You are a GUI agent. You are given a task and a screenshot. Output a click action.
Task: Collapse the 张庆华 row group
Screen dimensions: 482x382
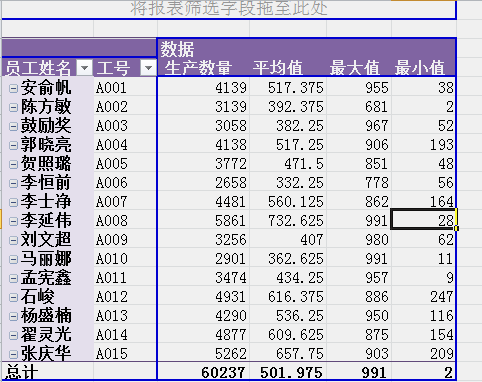click(x=13, y=354)
